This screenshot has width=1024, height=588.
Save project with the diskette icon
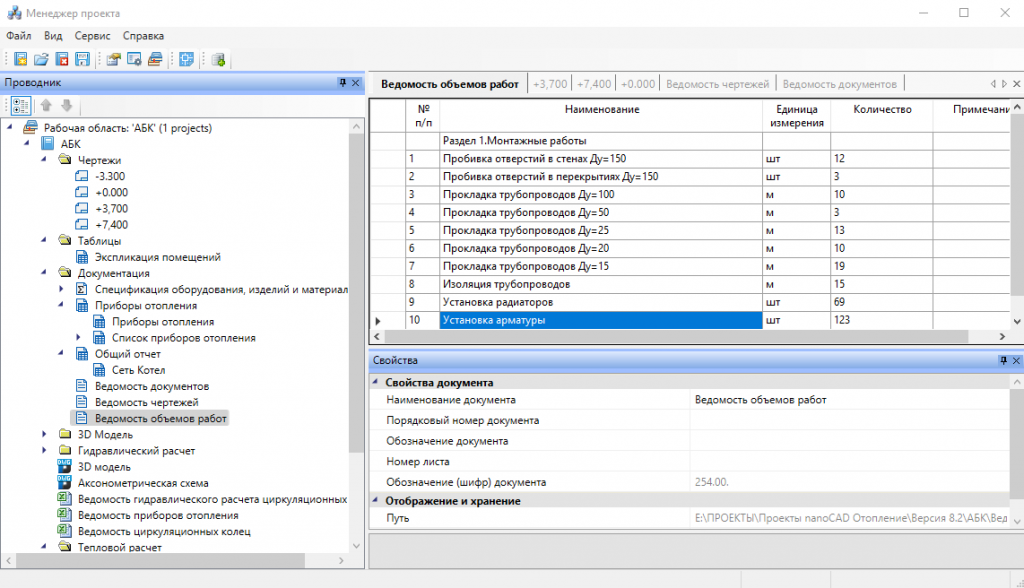tap(82, 59)
